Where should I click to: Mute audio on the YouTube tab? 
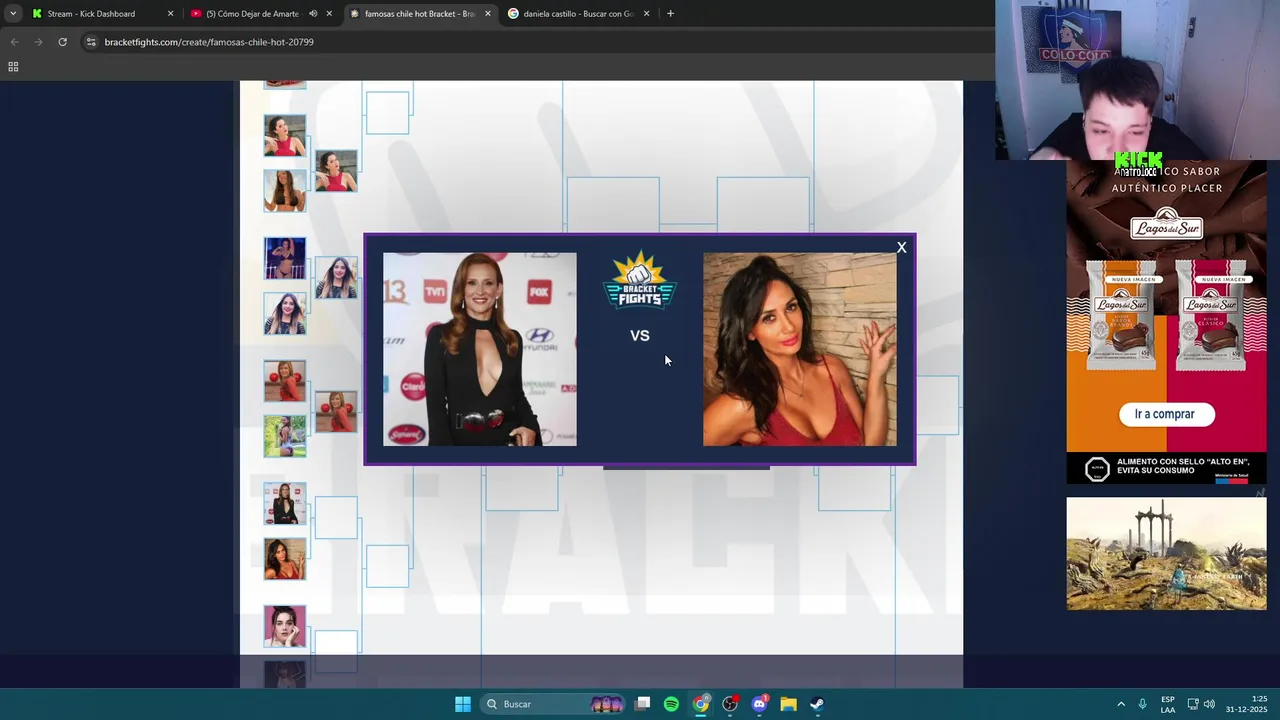(312, 14)
